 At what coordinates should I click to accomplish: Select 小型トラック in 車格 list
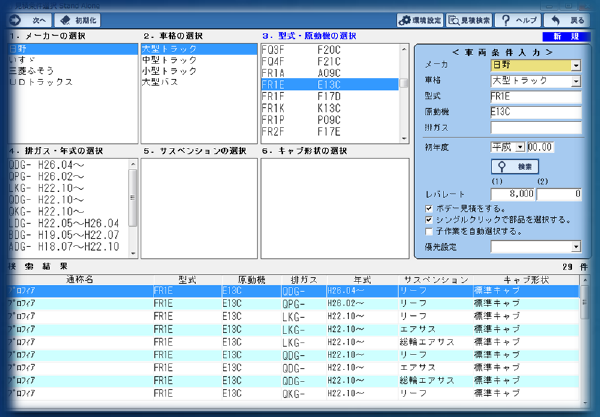point(199,71)
